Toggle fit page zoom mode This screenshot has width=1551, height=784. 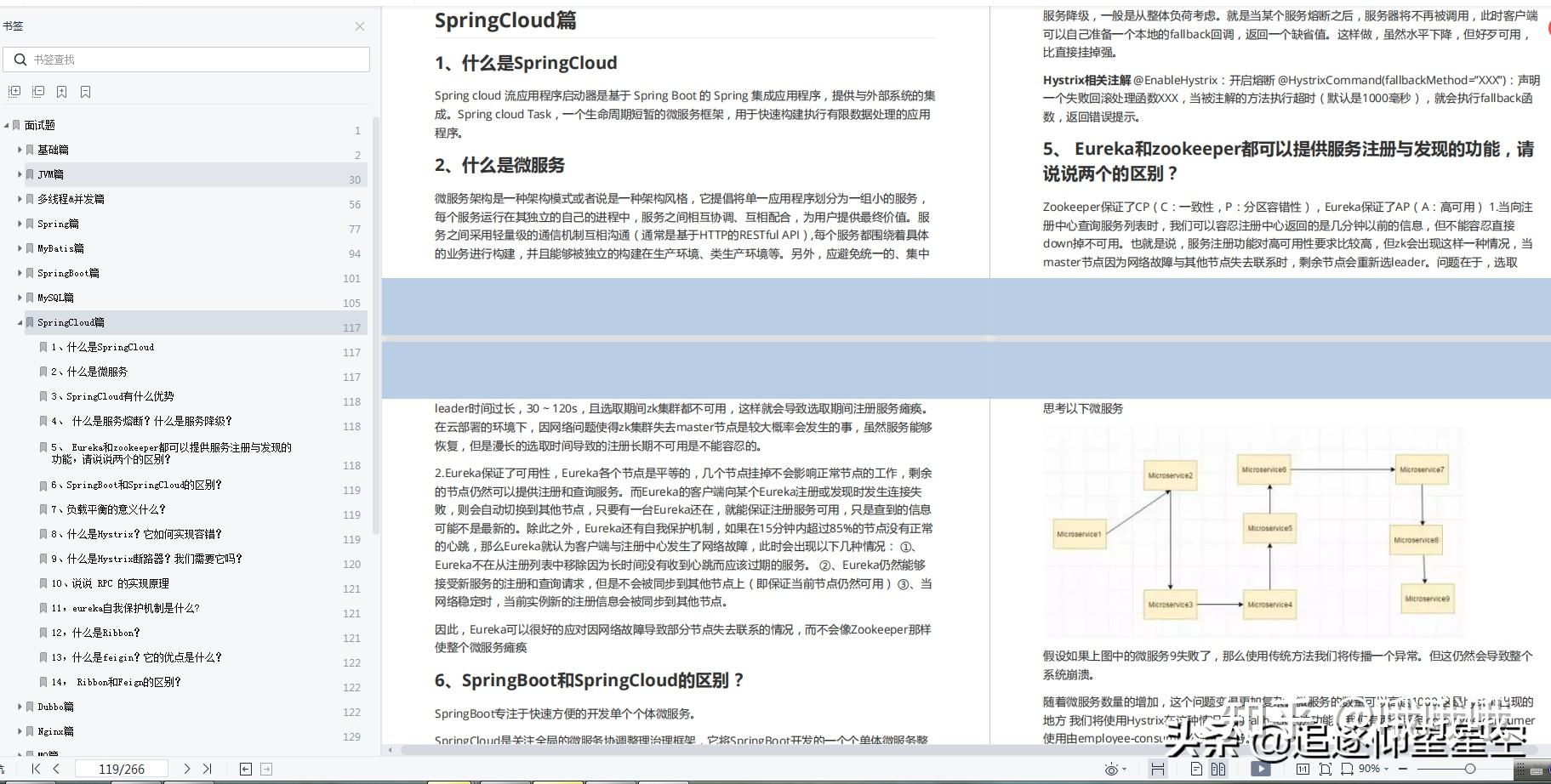pyautogui.click(x=1326, y=769)
